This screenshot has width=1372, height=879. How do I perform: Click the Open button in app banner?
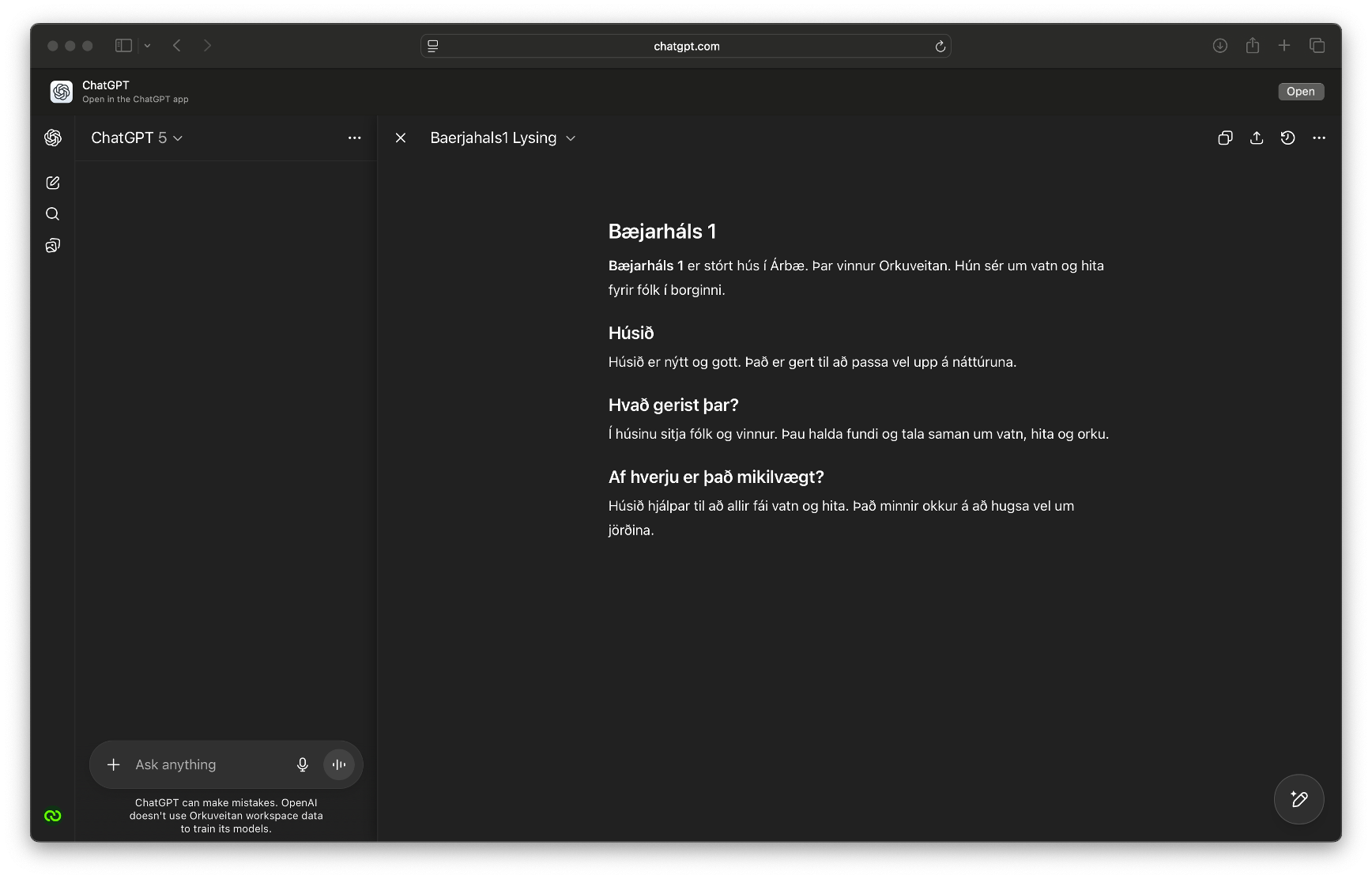coord(1300,92)
